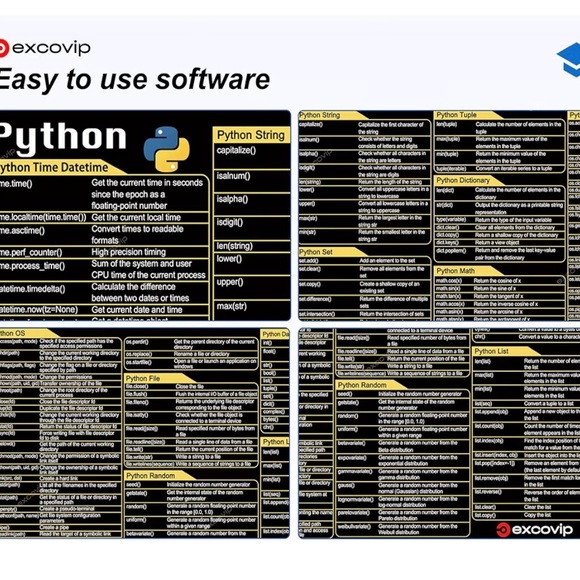Select the 'Close the file' description
580x580 pixels.
click(189, 387)
